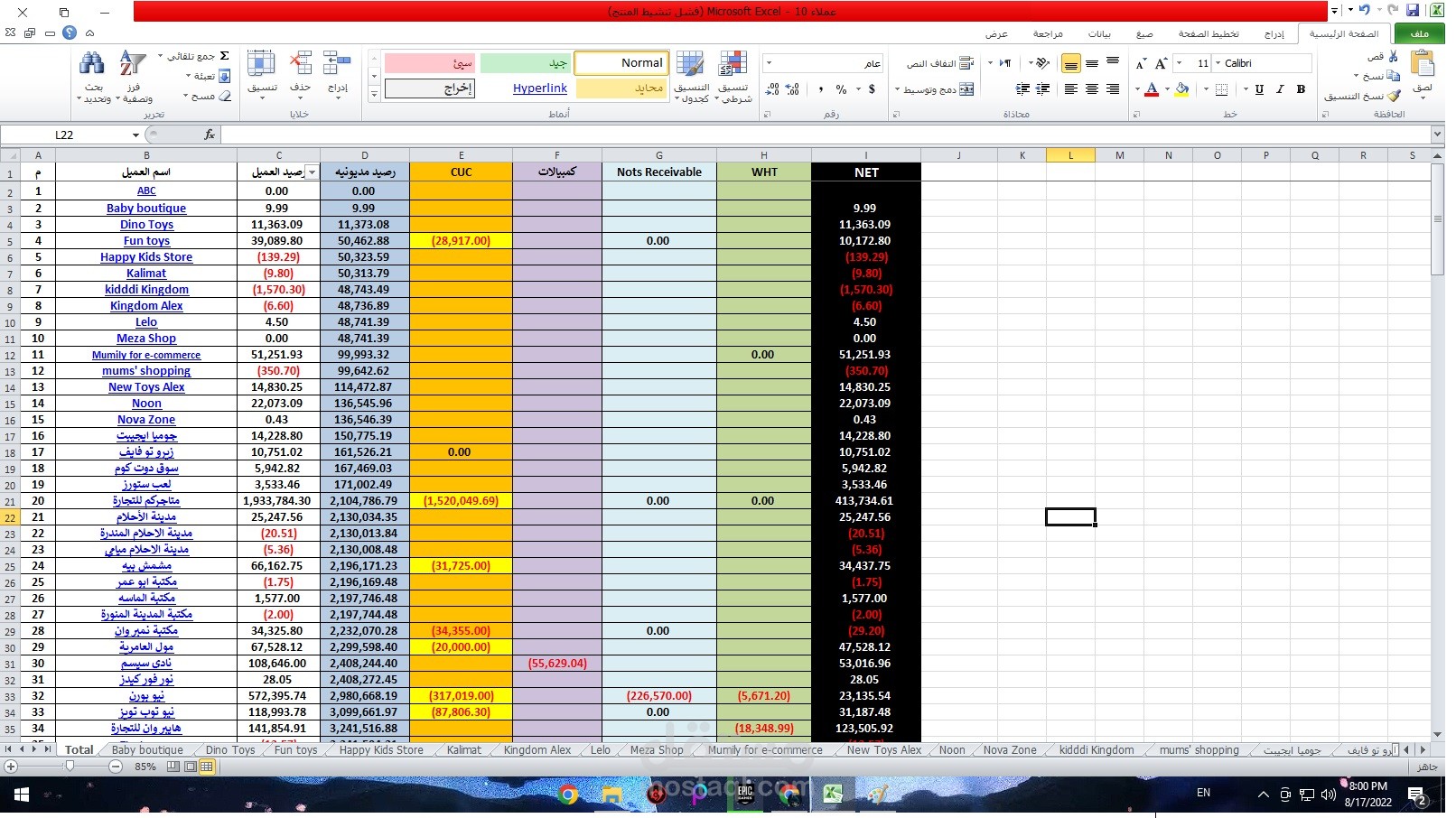Apply comma style number format
The width and height of the screenshot is (1456, 818).
[x=820, y=89]
